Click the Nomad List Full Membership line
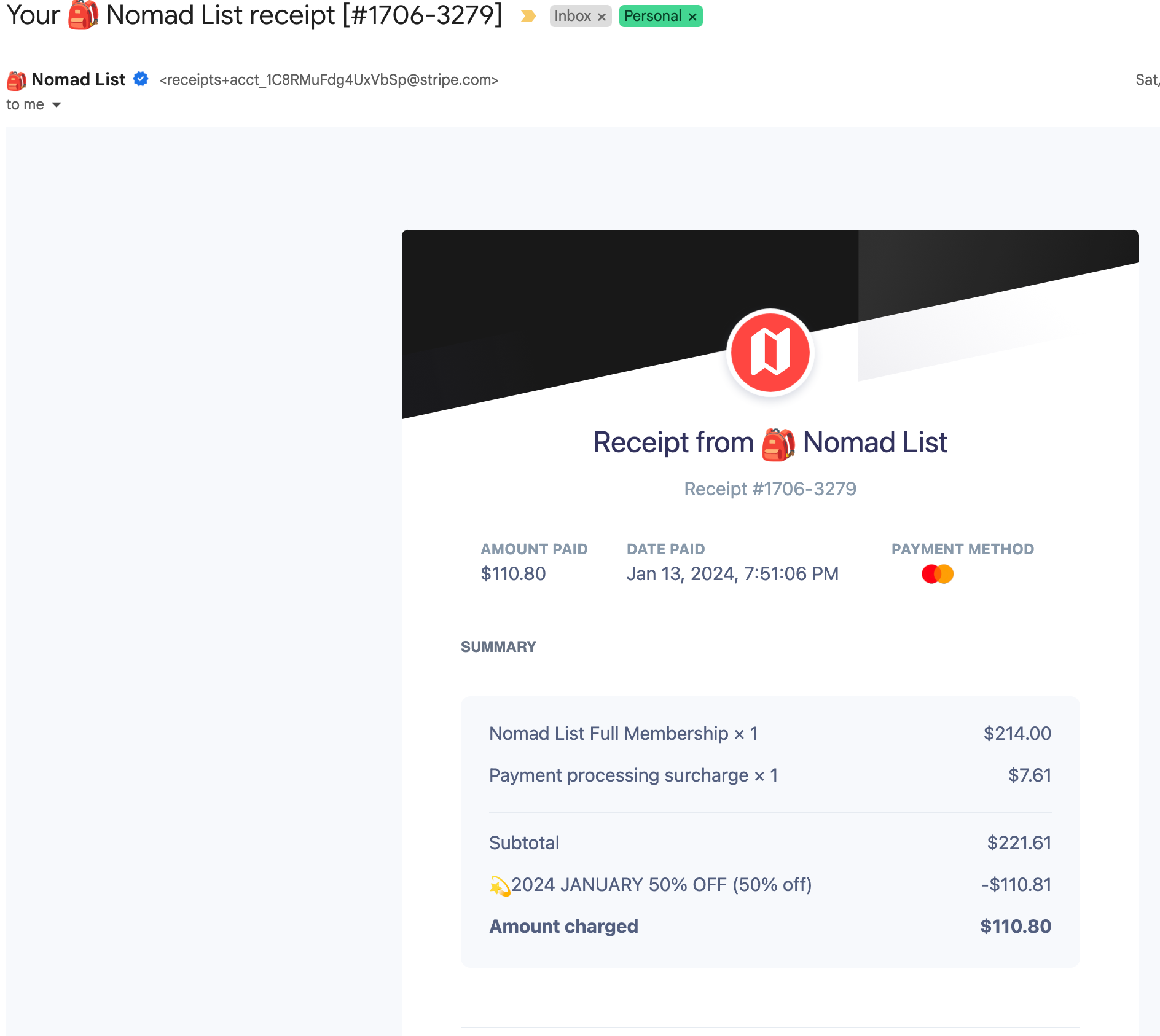1160x1036 pixels. pos(623,733)
